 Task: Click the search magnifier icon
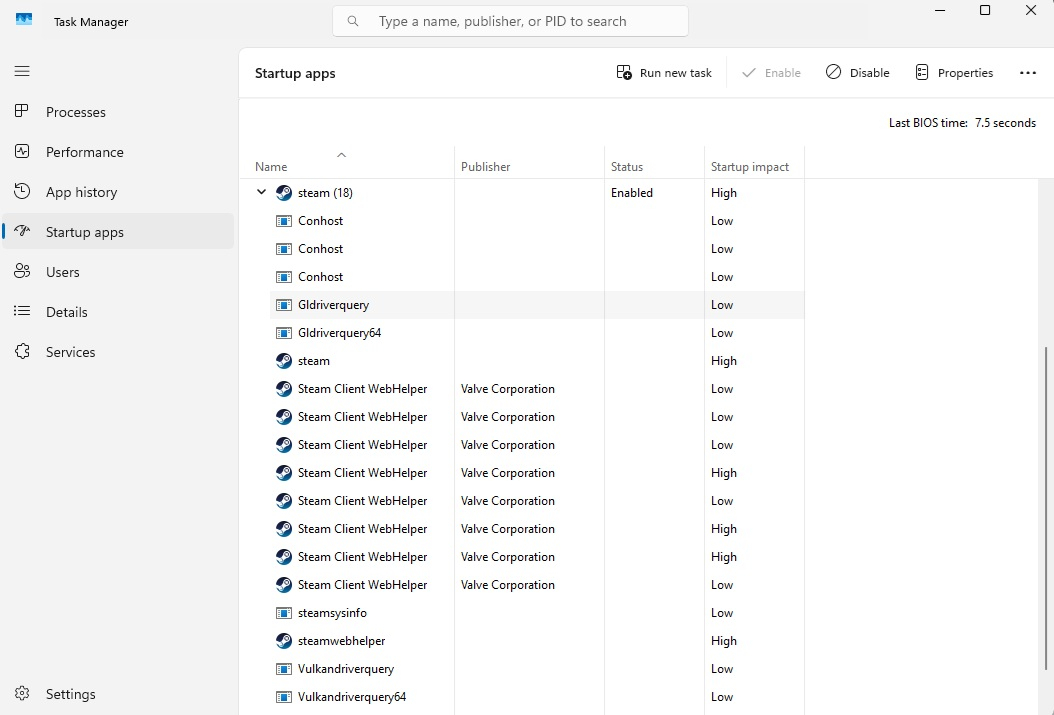[353, 22]
